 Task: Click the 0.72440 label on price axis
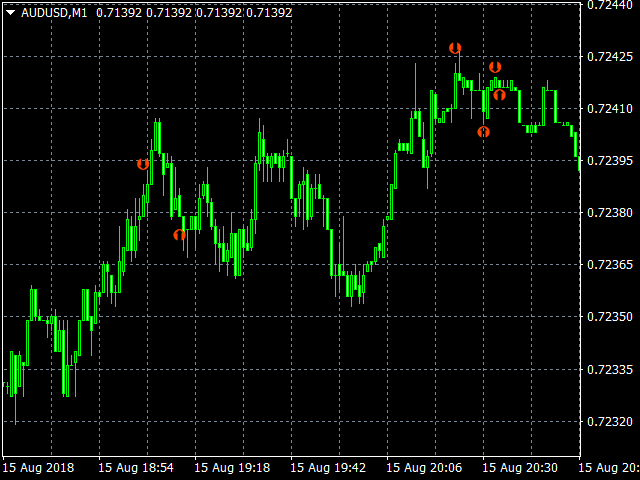click(x=609, y=5)
